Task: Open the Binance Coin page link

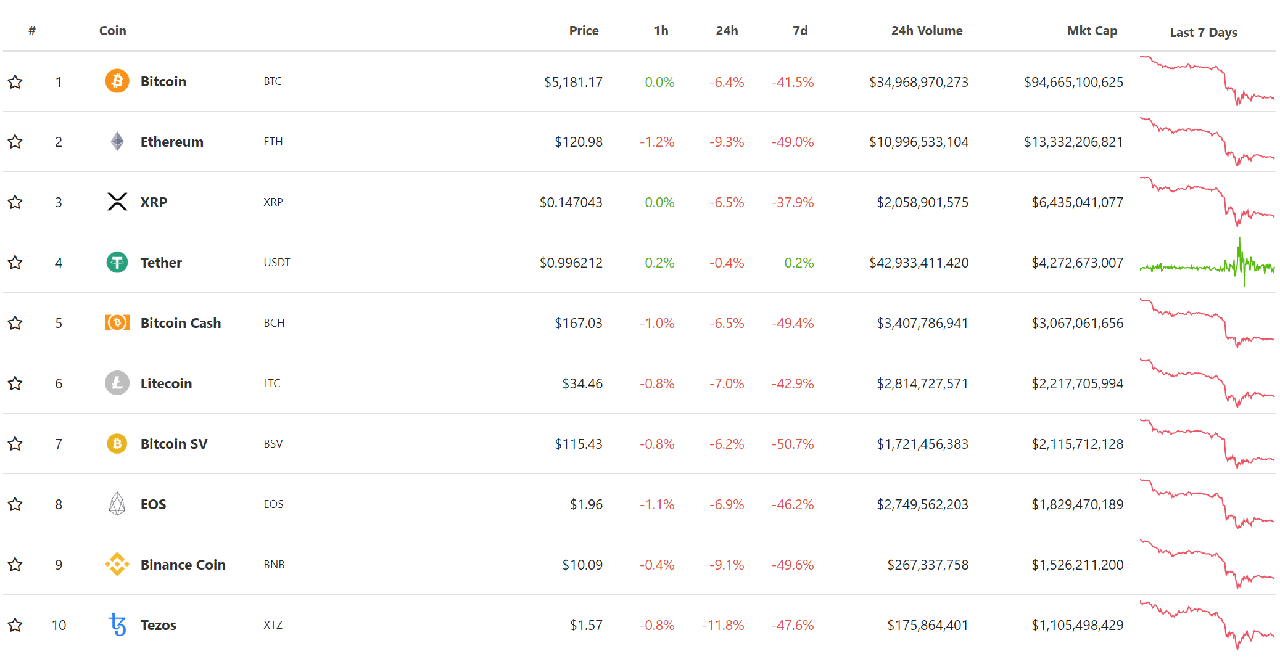Action: [x=183, y=565]
